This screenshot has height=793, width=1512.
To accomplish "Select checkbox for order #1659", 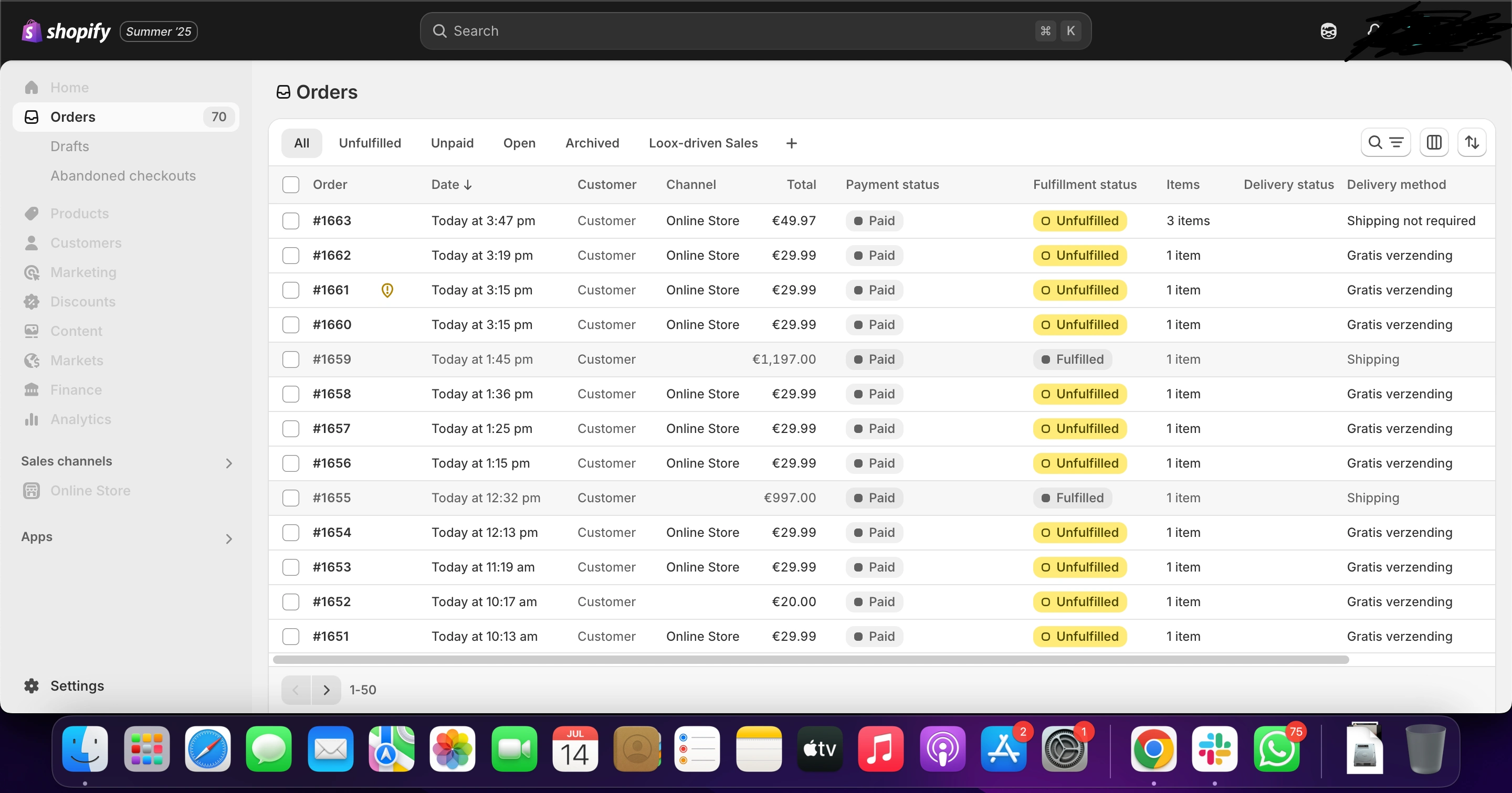I will tap(290, 359).
